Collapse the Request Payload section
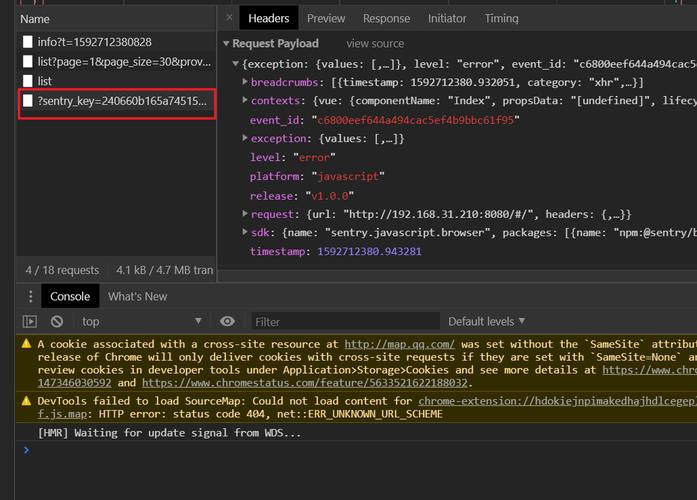The image size is (697, 500). click(226, 44)
